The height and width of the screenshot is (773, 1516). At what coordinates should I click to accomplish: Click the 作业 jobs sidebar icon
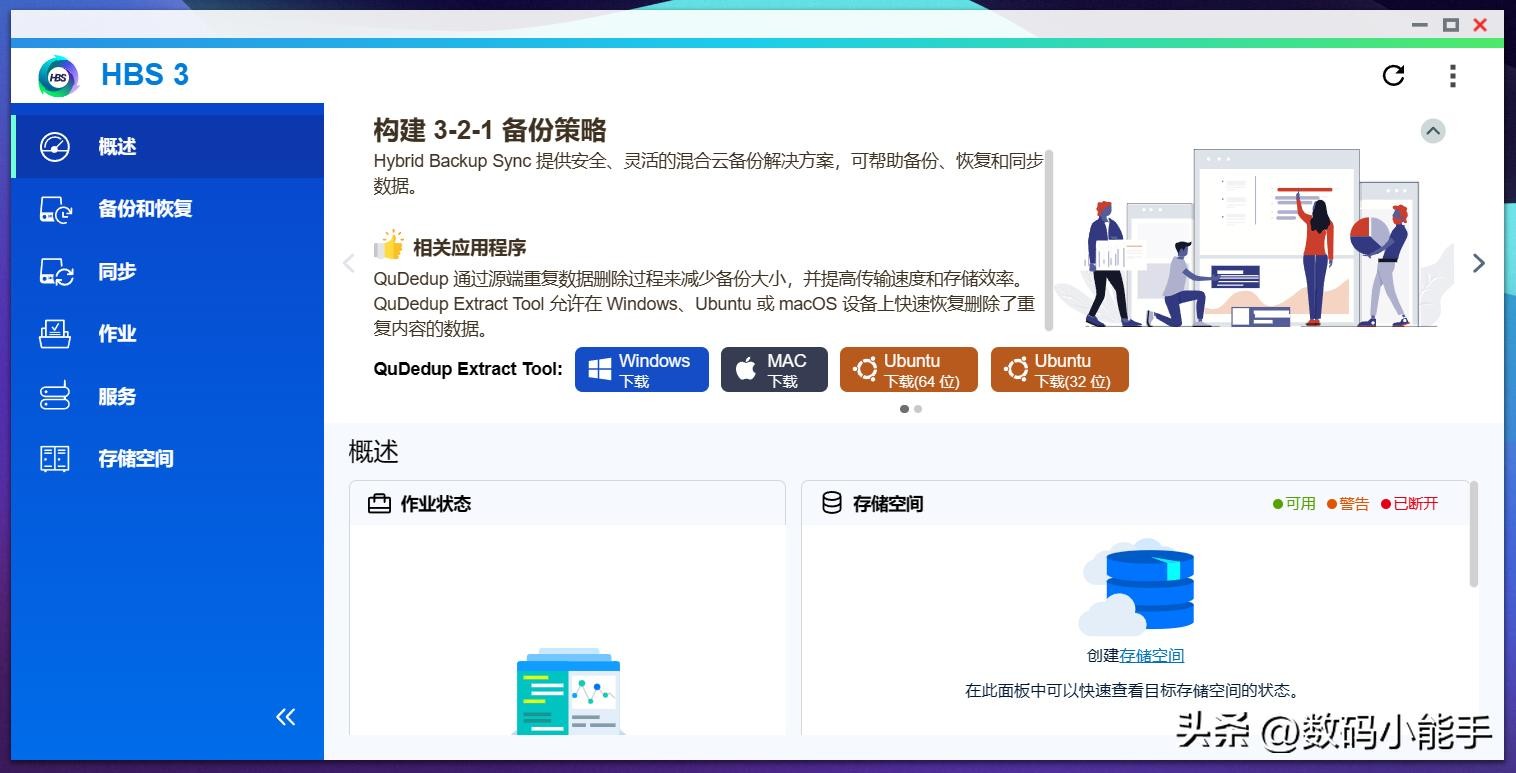pyautogui.click(x=55, y=334)
